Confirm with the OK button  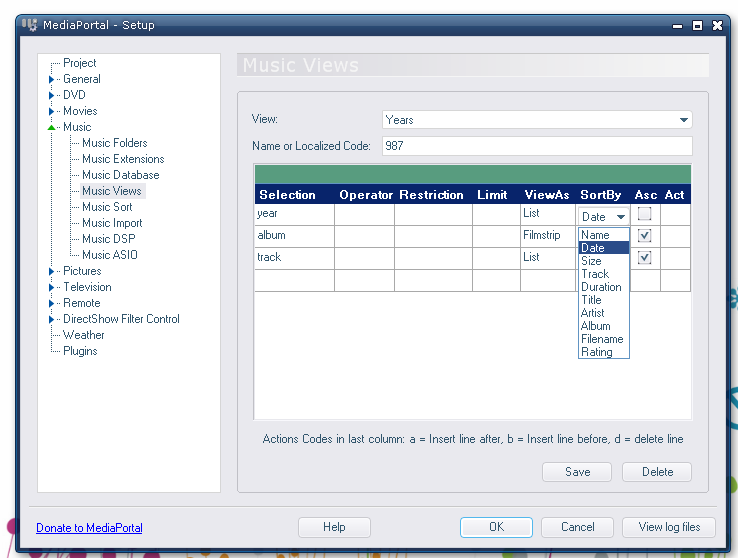pyautogui.click(x=496, y=527)
